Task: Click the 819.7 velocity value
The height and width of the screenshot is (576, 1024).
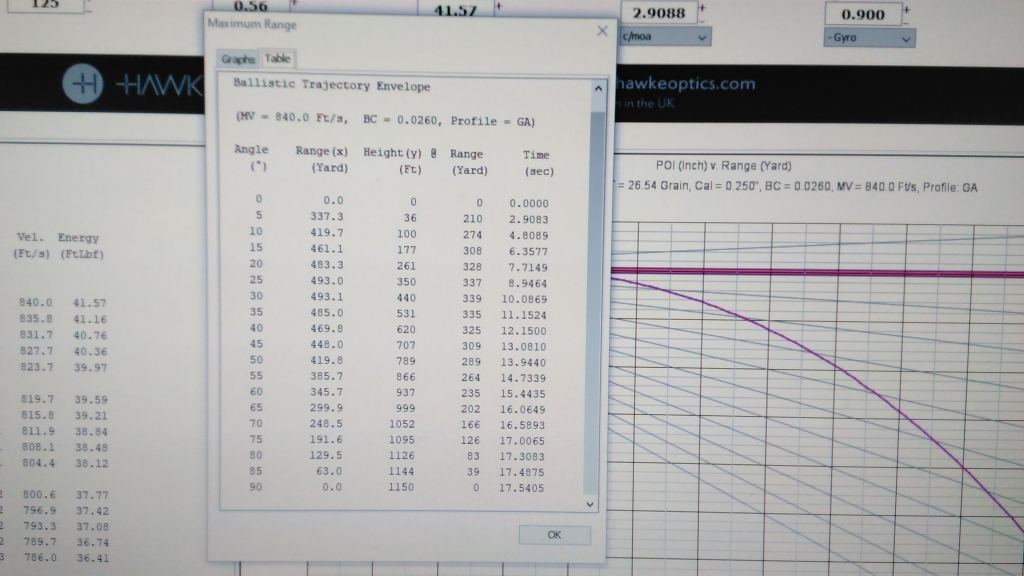Action: tap(37, 399)
